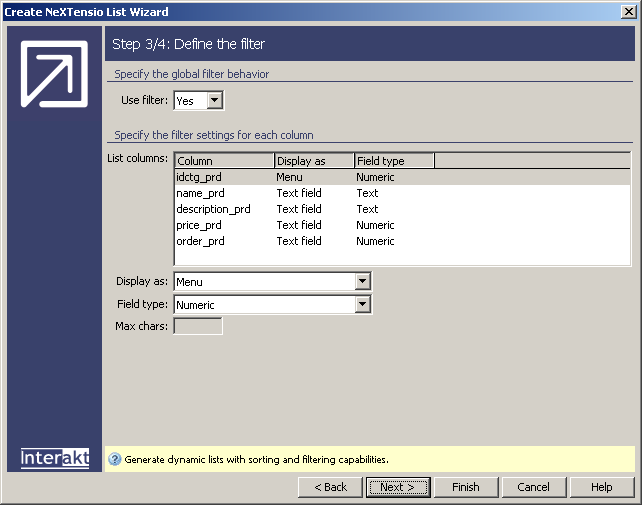This screenshot has width=642, height=505.
Task: Open Help for the wizard
Action: [x=601, y=487]
